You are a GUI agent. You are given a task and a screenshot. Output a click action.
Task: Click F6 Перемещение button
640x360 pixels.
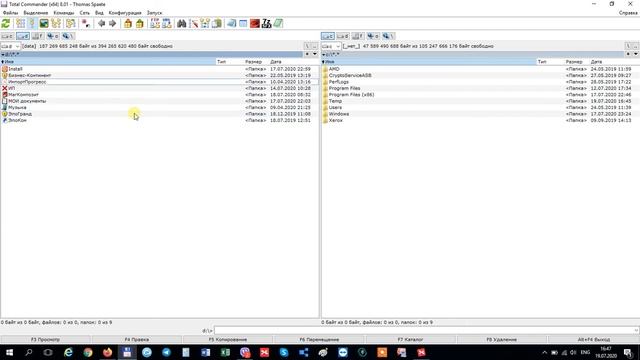click(x=319, y=339)
